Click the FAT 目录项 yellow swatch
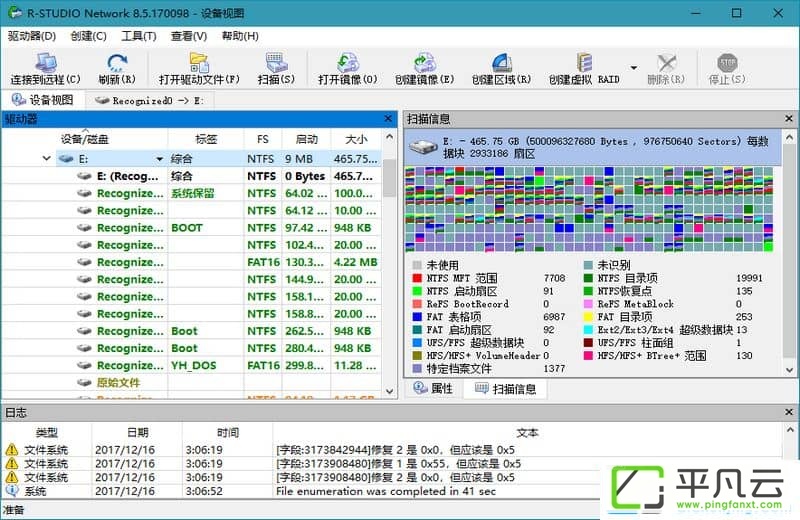Screen dimensions: 800x520 [588, 317]
